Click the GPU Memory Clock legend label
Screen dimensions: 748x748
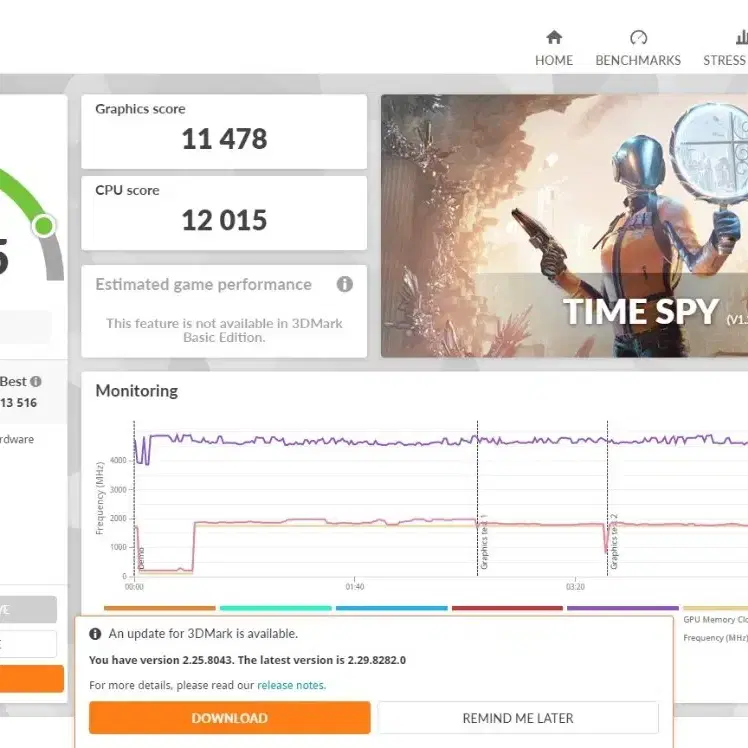(x=716, y=620)
